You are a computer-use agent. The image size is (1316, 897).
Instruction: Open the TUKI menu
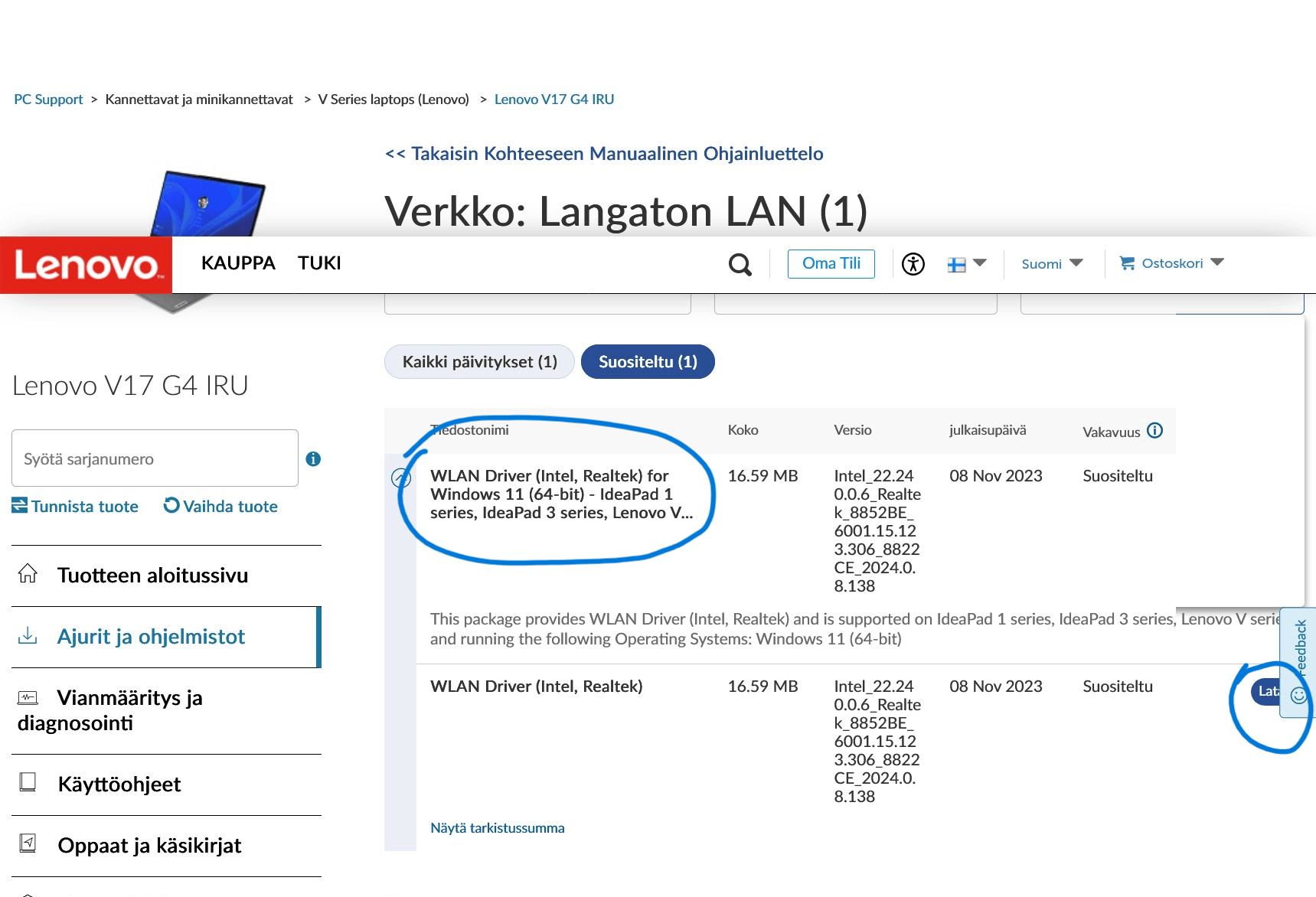click(319, 263)
